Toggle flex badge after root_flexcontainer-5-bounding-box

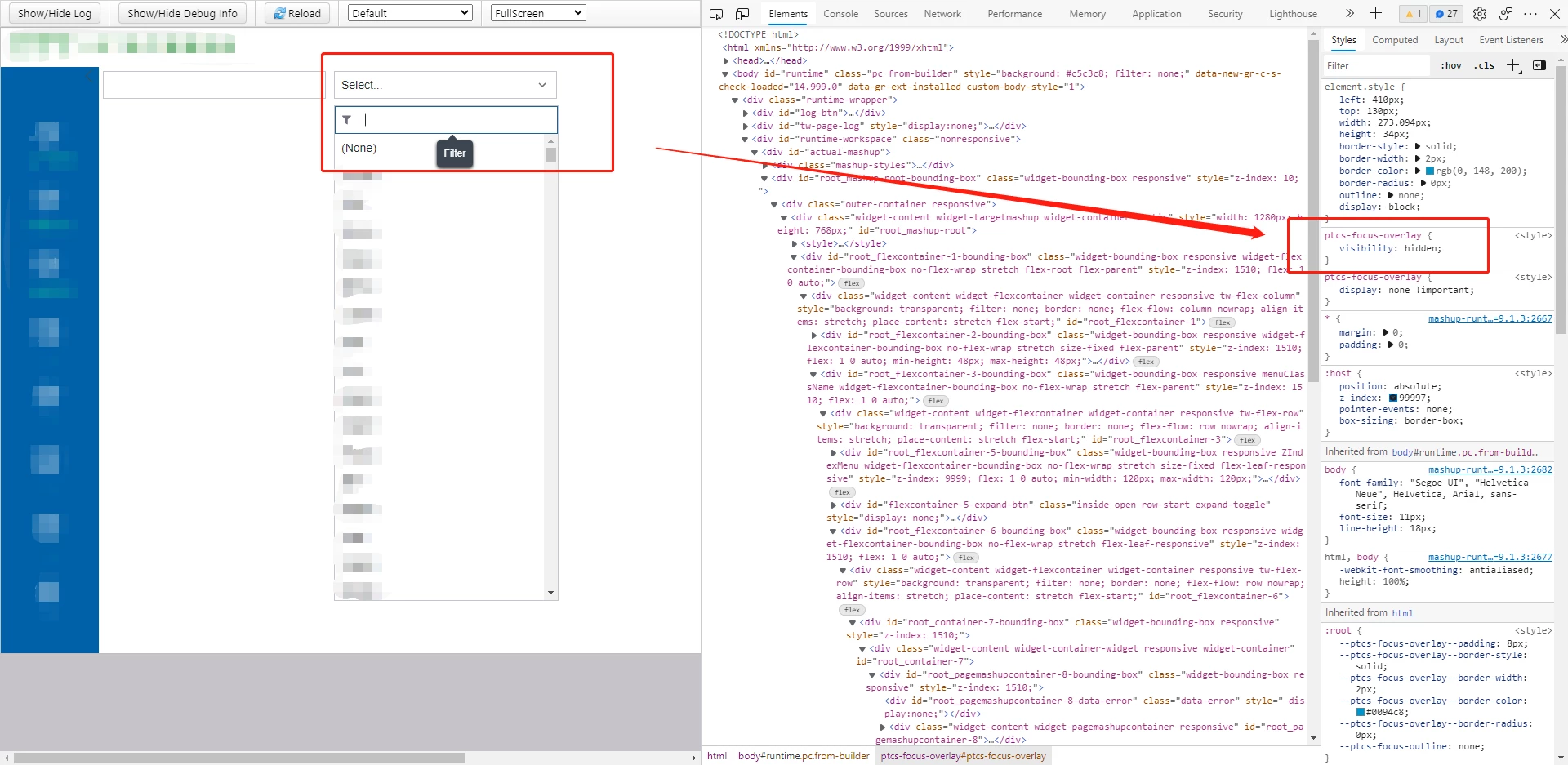843,492
